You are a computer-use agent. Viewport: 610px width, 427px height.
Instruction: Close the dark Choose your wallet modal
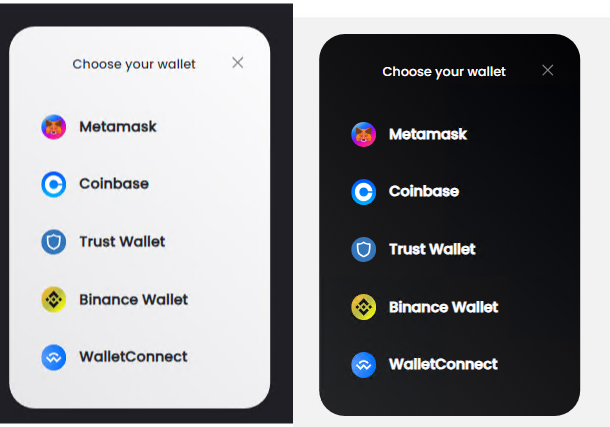click(x=547, y=70)
